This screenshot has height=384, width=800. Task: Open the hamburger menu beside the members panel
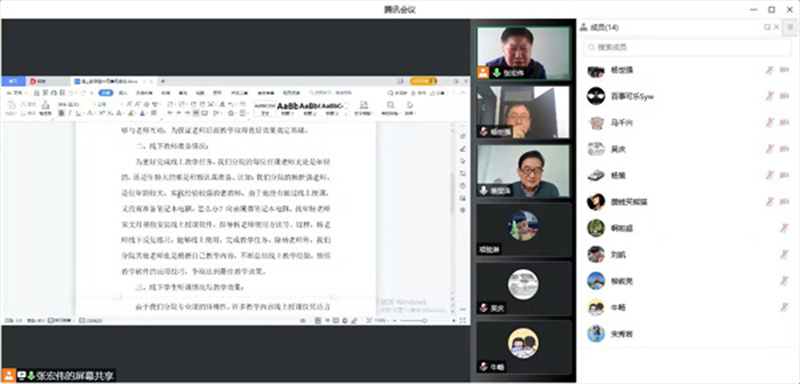coord(790,27)
